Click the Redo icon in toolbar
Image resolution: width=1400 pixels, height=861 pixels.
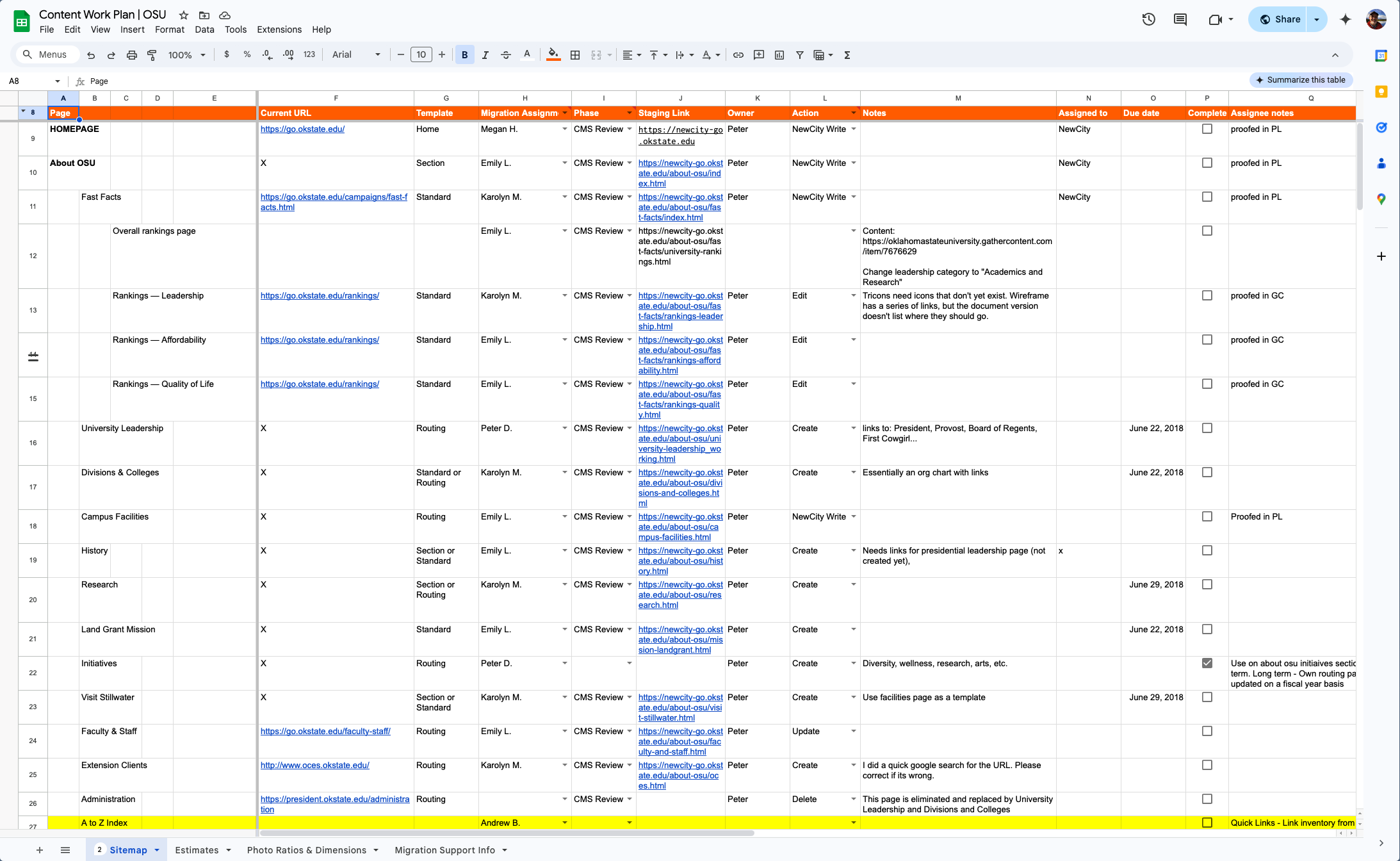pos(111,55)
